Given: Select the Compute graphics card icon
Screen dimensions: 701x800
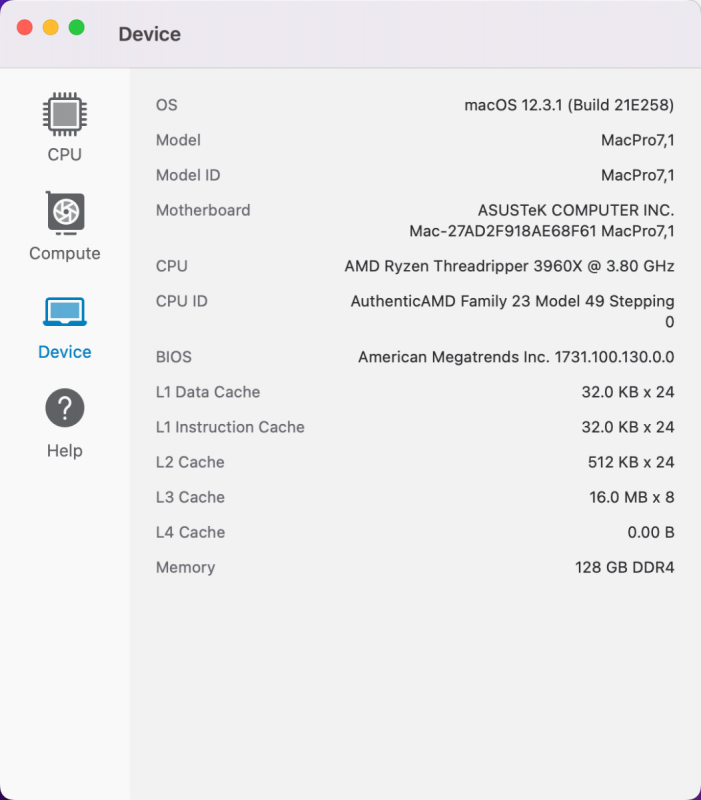Looking at the screenshot, I should pyautogui.click(x=65, y=211).
